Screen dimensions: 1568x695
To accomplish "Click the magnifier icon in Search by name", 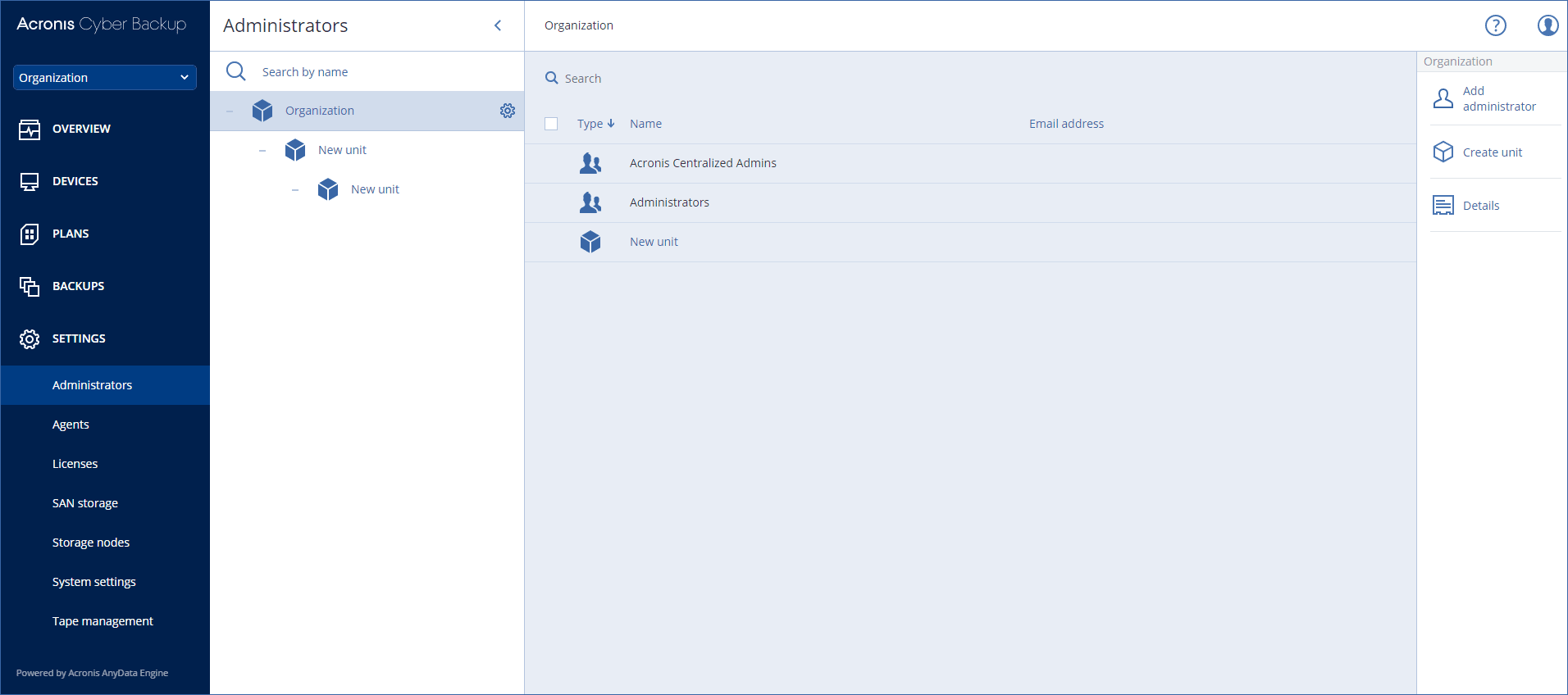I will (x=236, y=72).
